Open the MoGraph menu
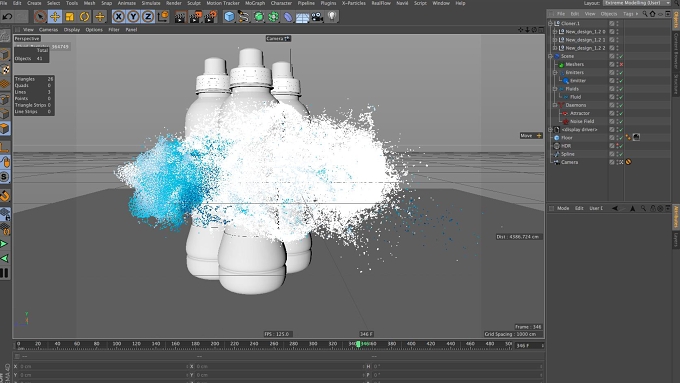 pyautogui.click(x=255, y=3)
